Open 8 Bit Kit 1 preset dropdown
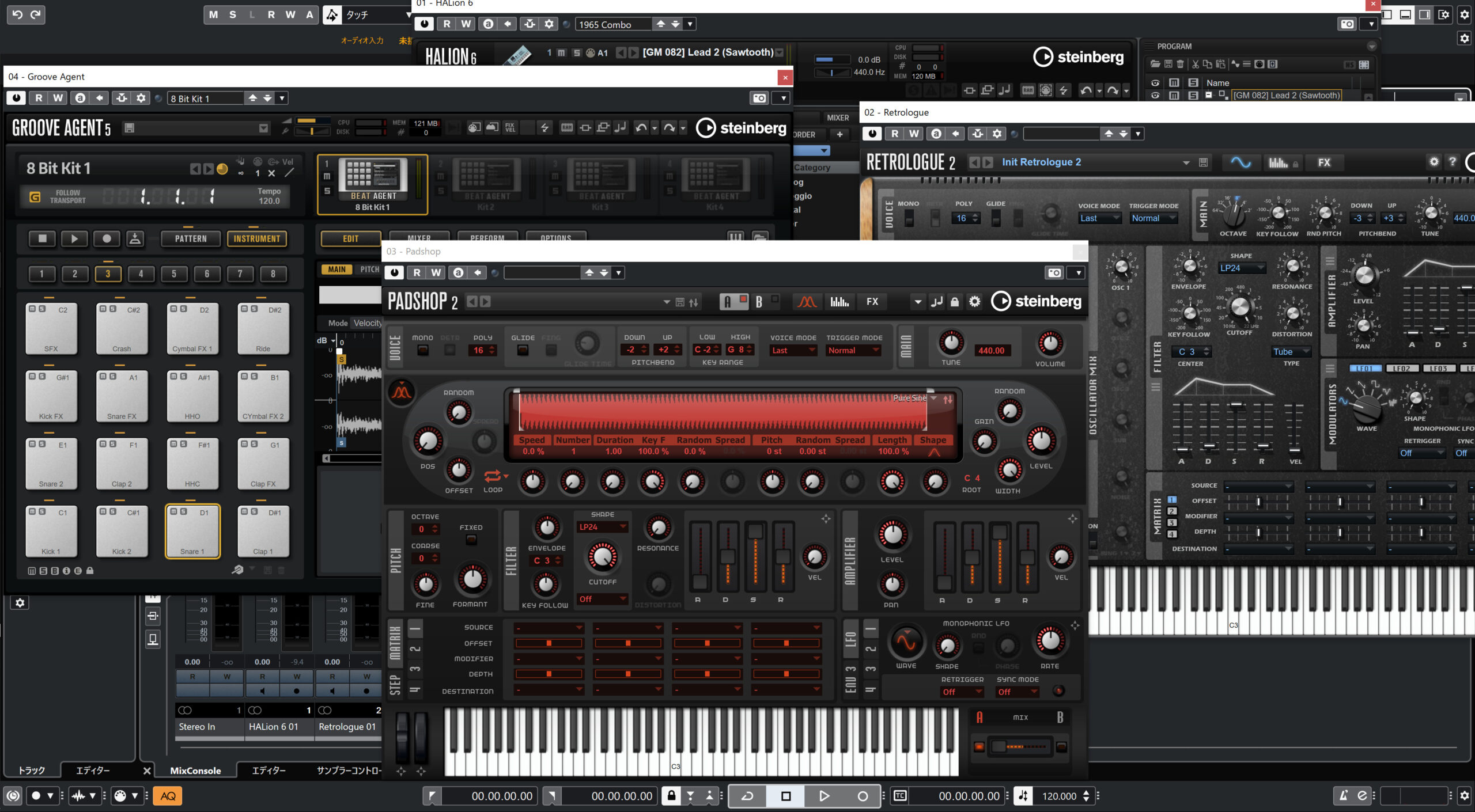This screenshot has width=1475, height=812. (282, 98)
